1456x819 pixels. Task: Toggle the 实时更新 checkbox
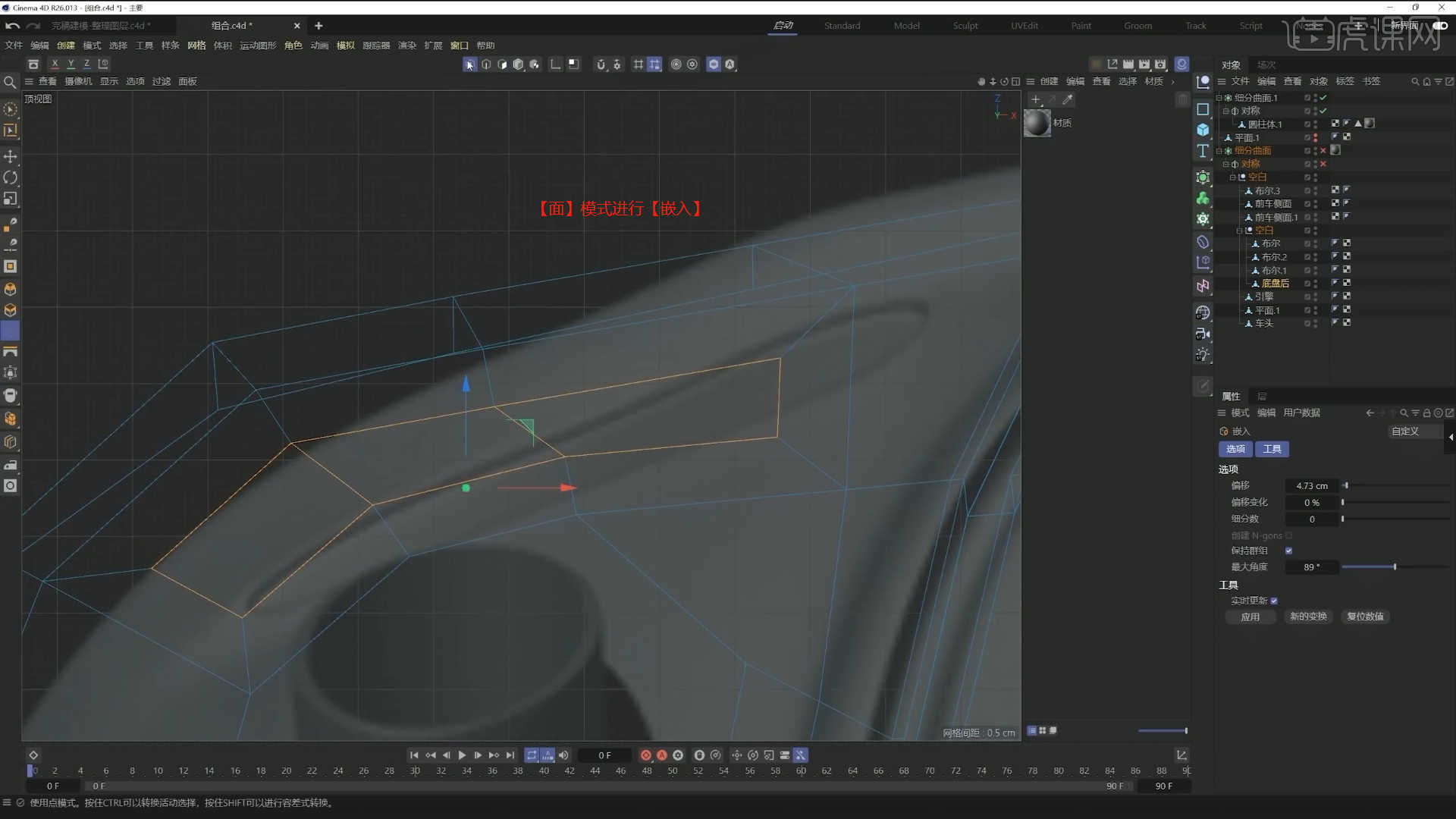(x=1274, y=601)
